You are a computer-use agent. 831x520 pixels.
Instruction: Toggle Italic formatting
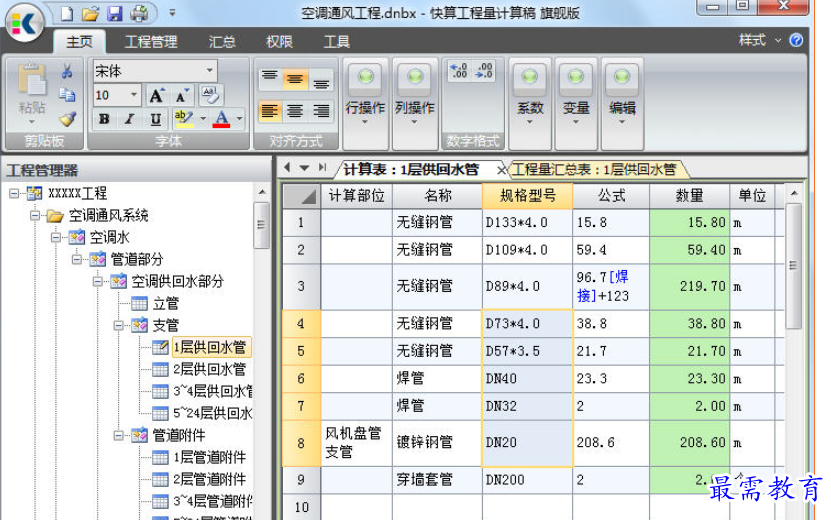click(129, 119)
